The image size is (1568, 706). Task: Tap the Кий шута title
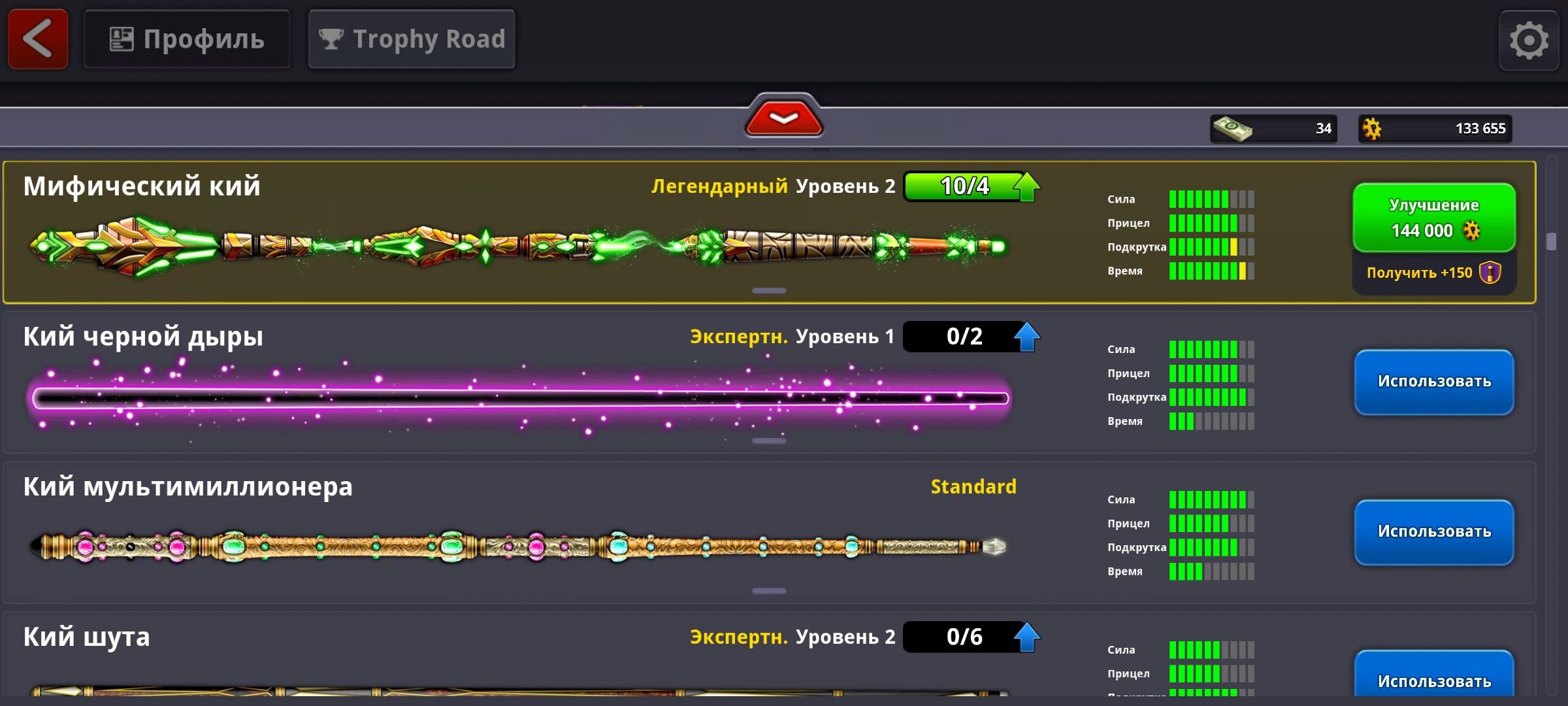pos(87,637)
